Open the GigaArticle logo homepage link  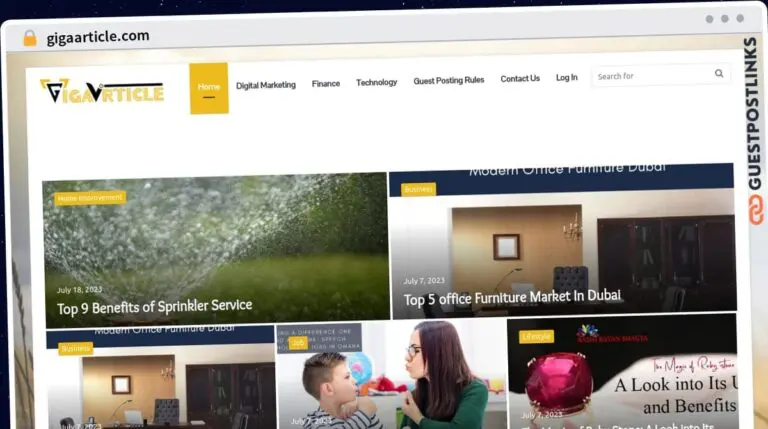click(102, 91)
